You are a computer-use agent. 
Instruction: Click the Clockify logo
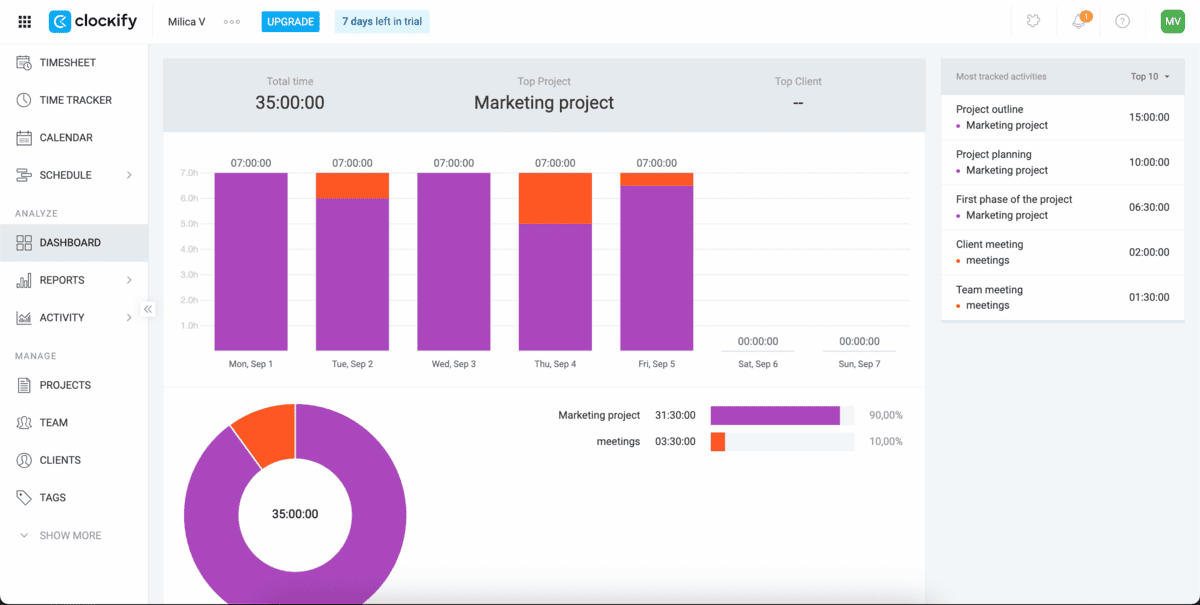(92, 21)
